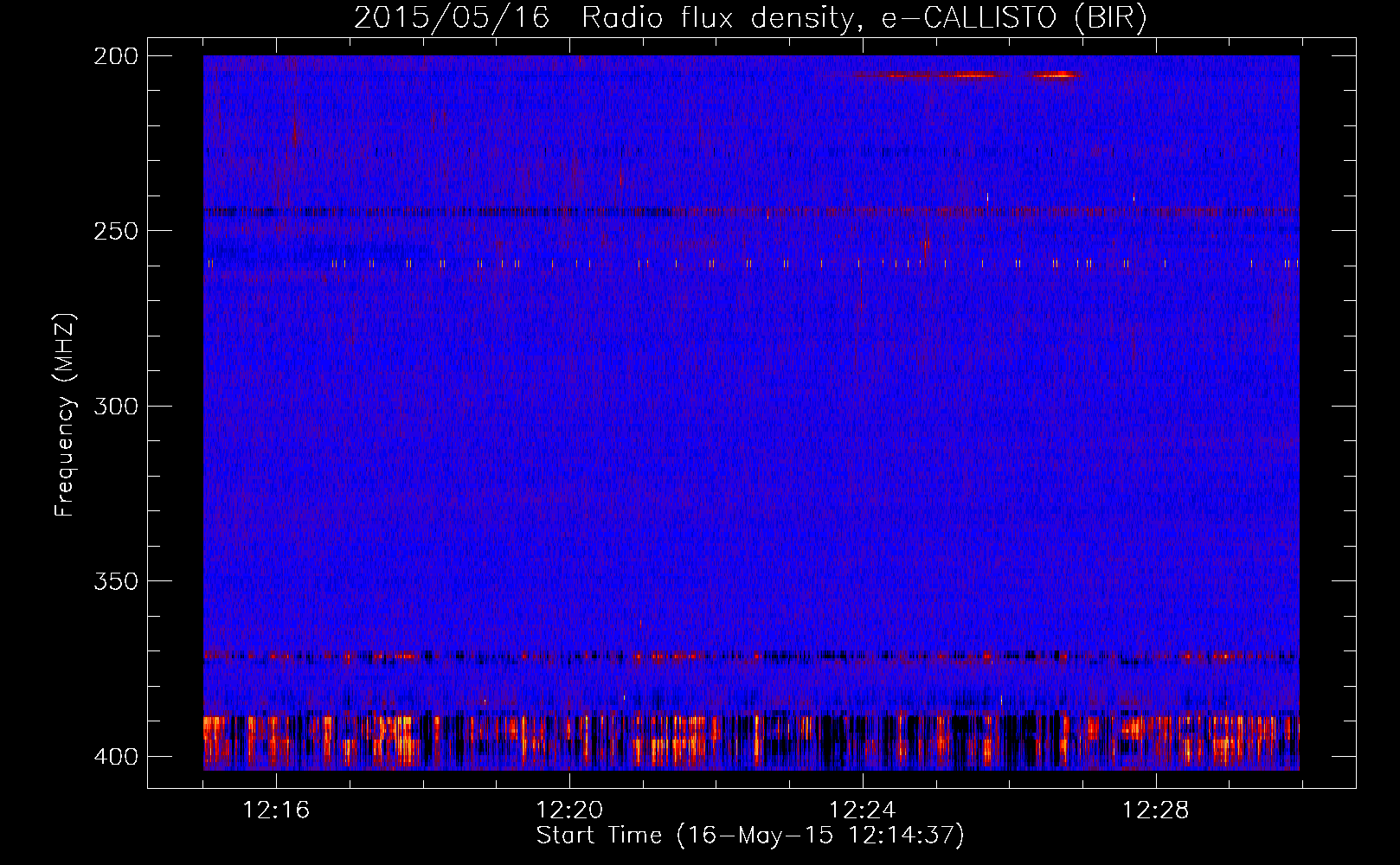Click the 12:20 time tick label
Image resolution: width=1400 pixels, height=865 pixels.
[569, 811]
